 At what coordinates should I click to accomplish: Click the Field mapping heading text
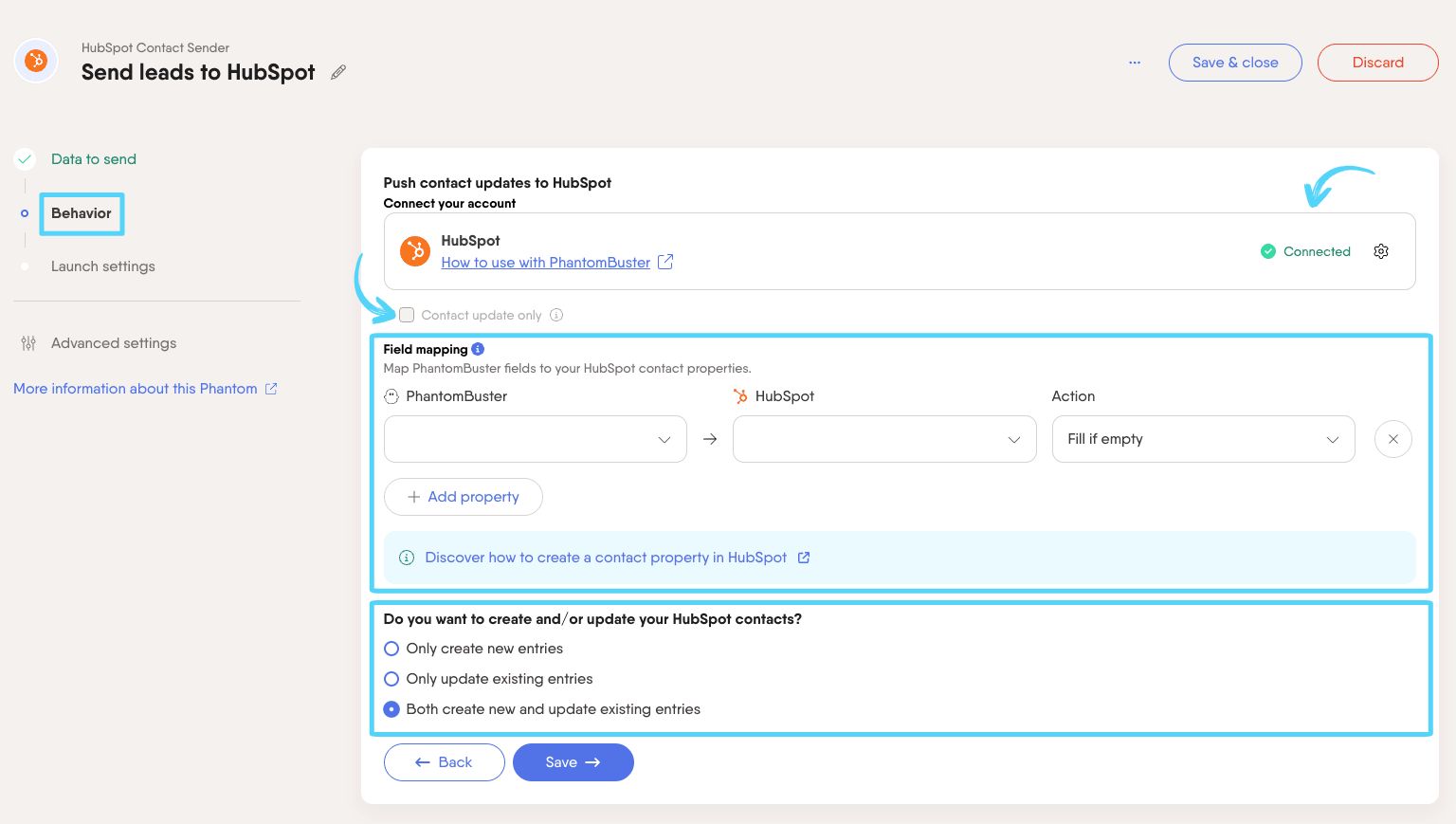(x=426, y=349)
